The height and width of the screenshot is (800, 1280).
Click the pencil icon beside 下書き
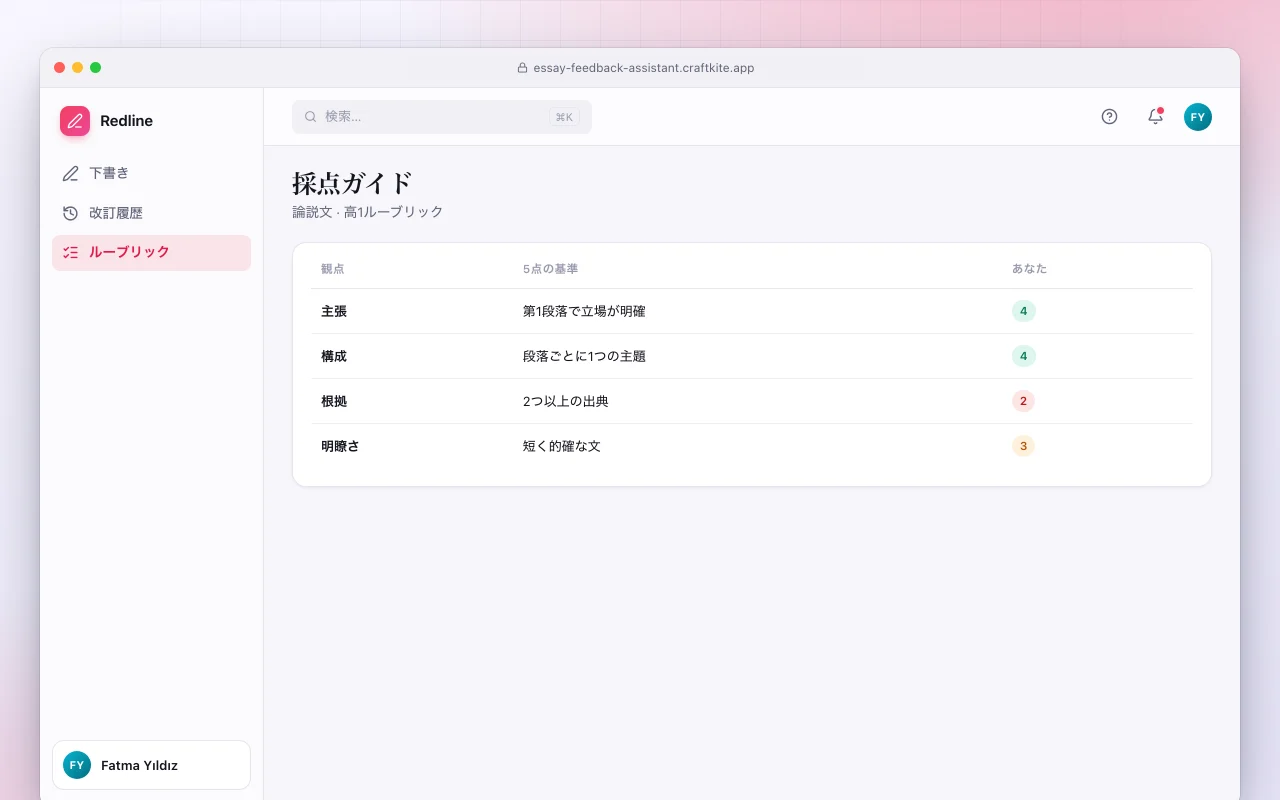(70, 173)
